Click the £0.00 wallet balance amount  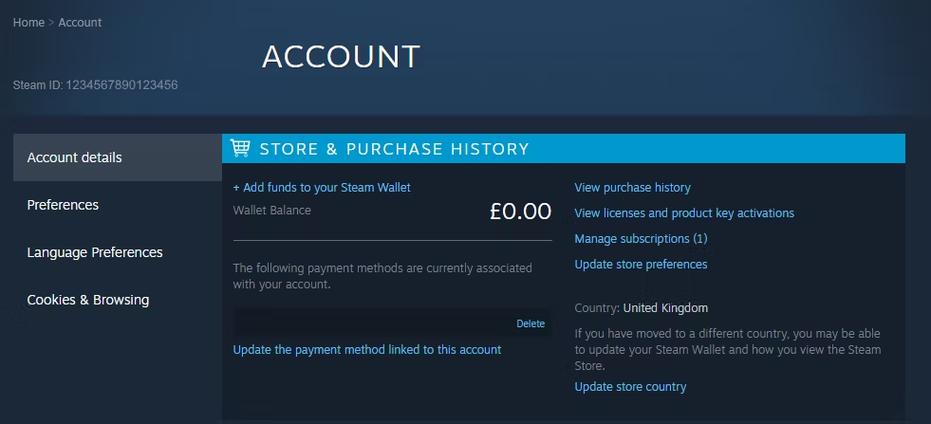click(521, 211)
